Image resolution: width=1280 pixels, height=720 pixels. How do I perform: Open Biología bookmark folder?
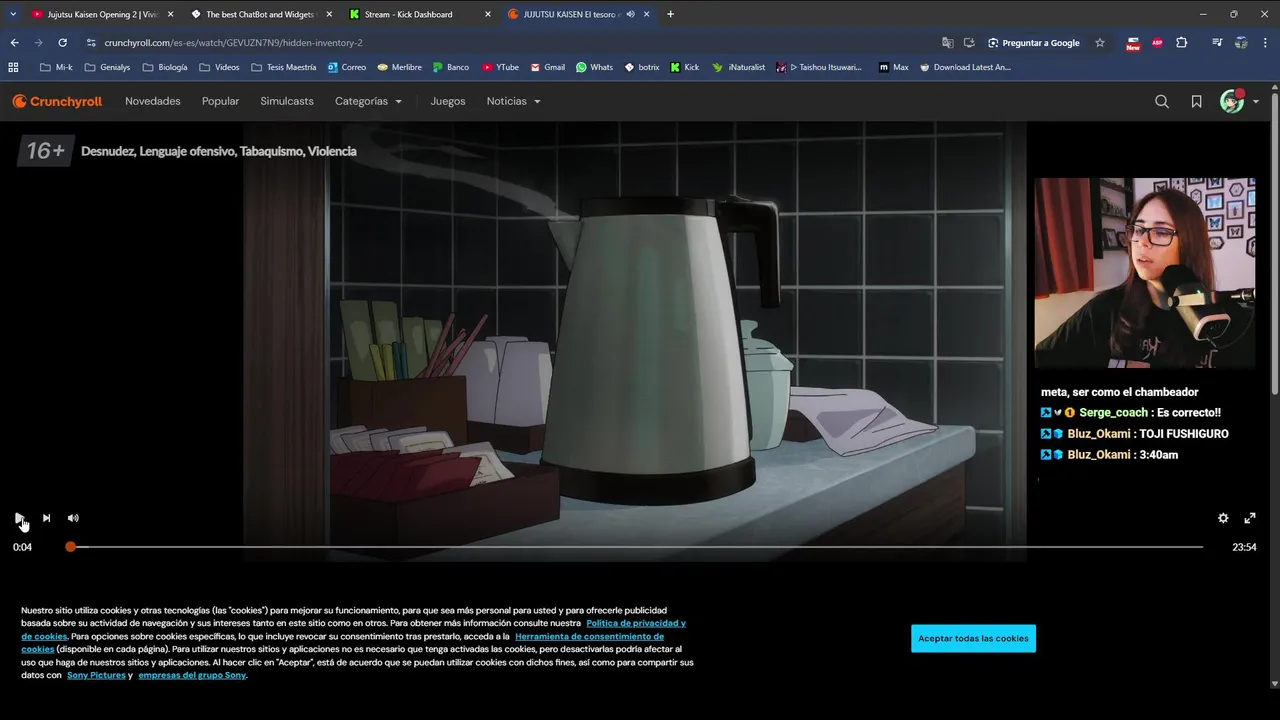[165, 67]
